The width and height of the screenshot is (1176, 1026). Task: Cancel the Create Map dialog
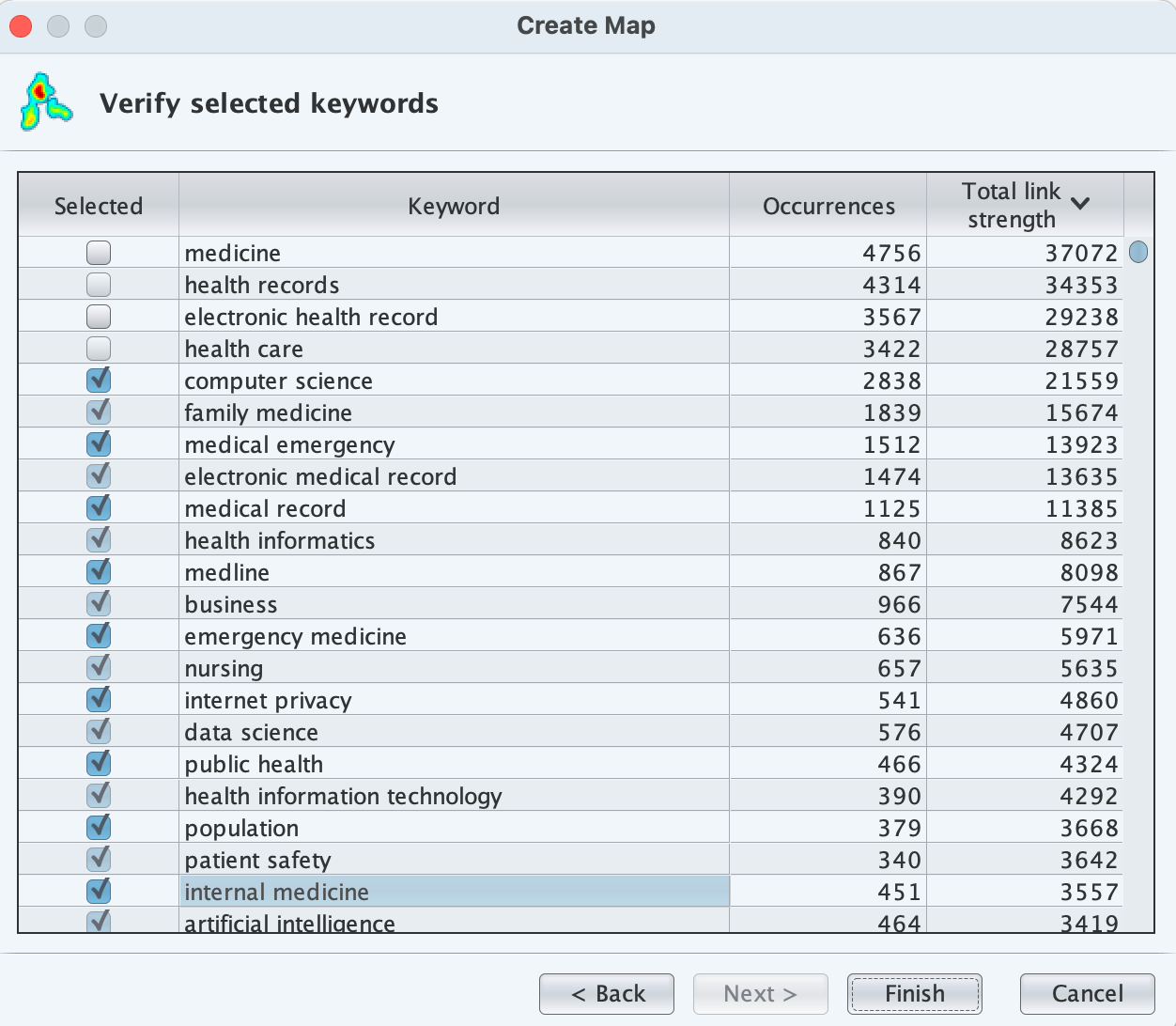click(x=1087, y=994)
